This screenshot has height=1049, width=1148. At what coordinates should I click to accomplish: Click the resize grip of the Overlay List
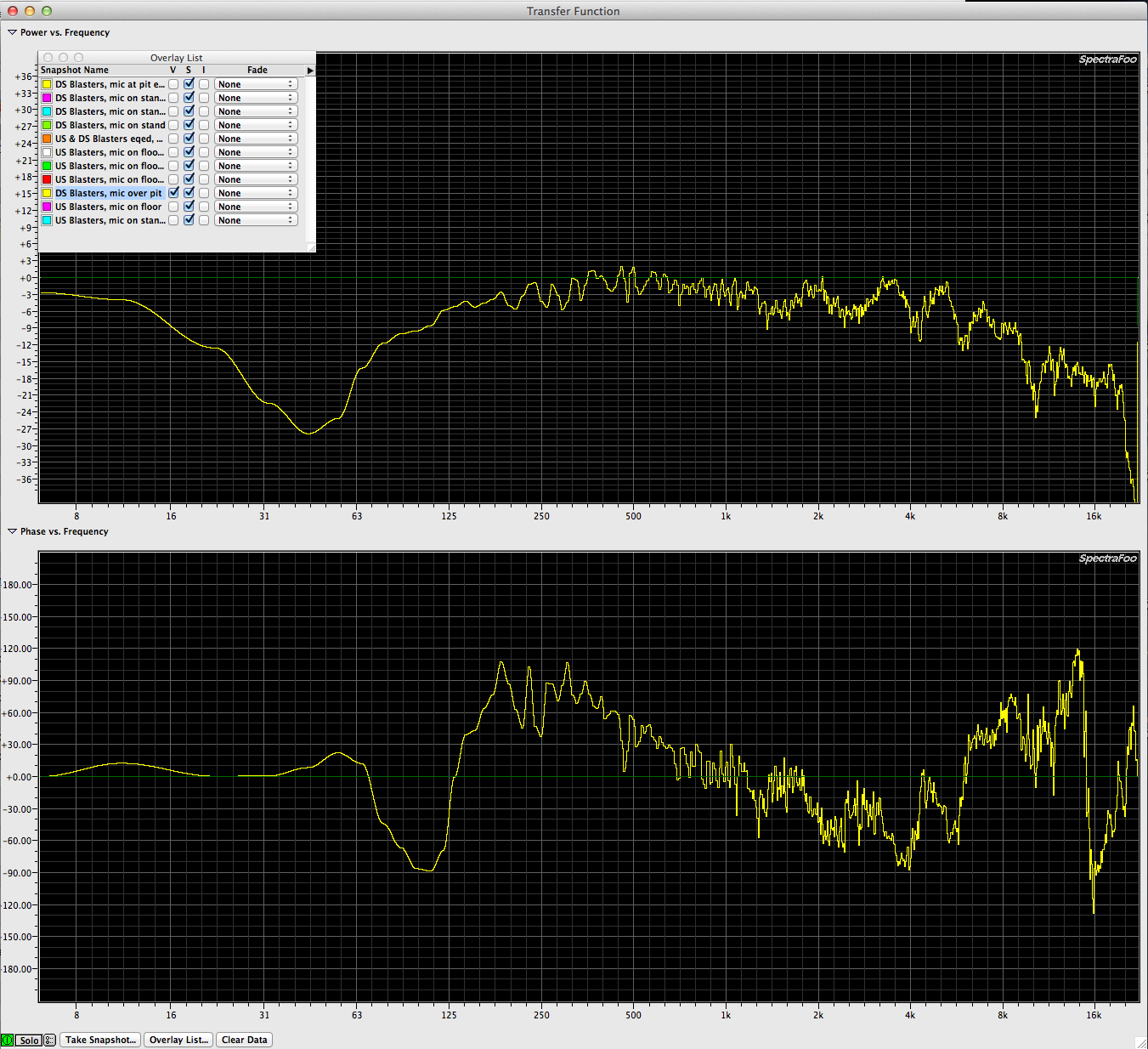[311, 247]
